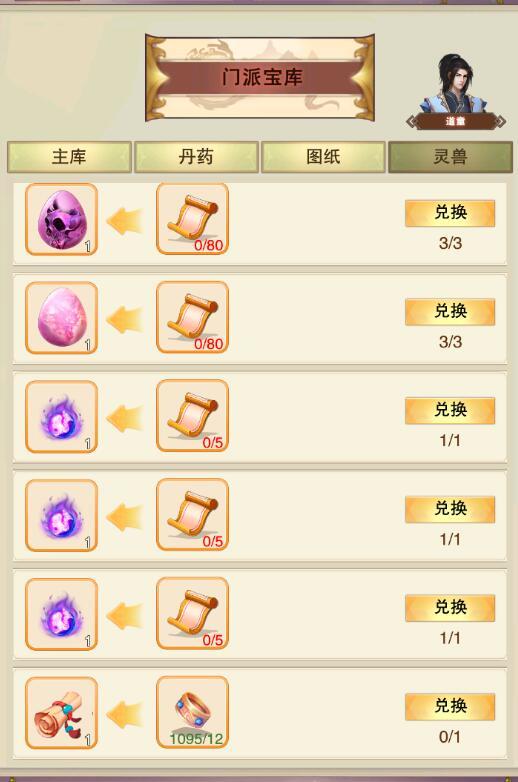Click 兑换 for the skull egg

pos(450,213)
